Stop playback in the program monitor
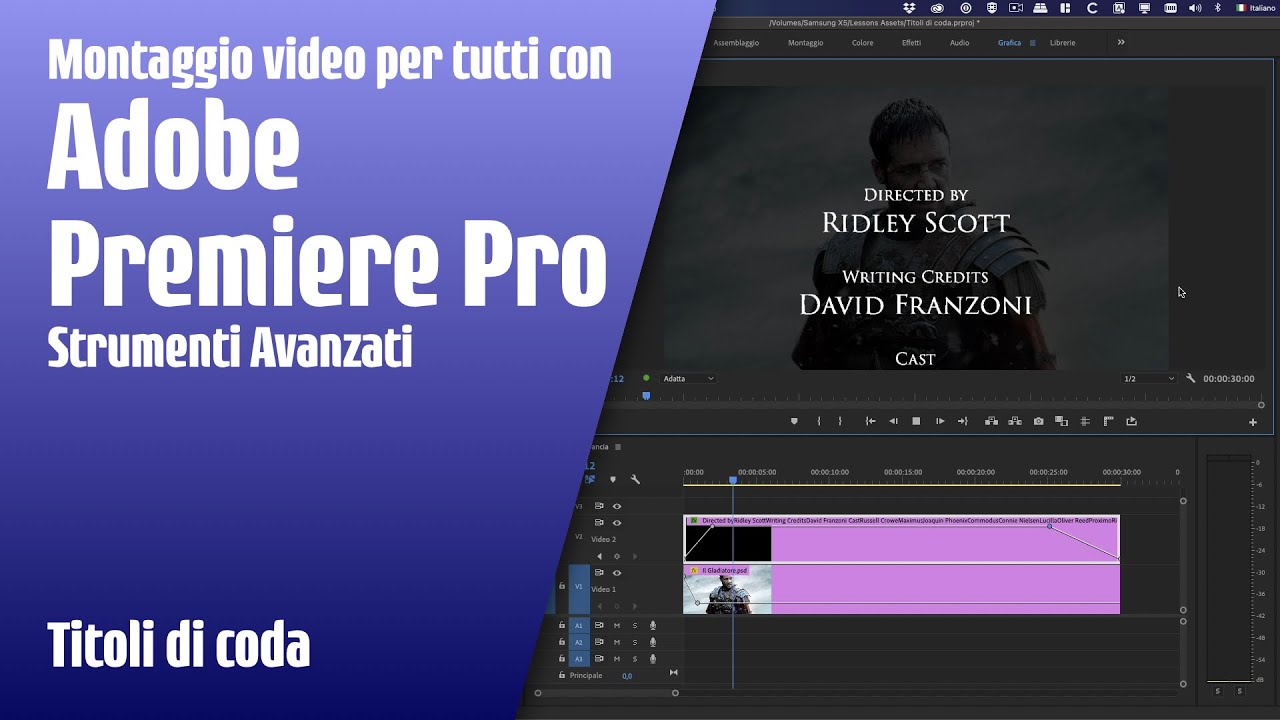Screen dimensions: 1280x720 [916, 421]
